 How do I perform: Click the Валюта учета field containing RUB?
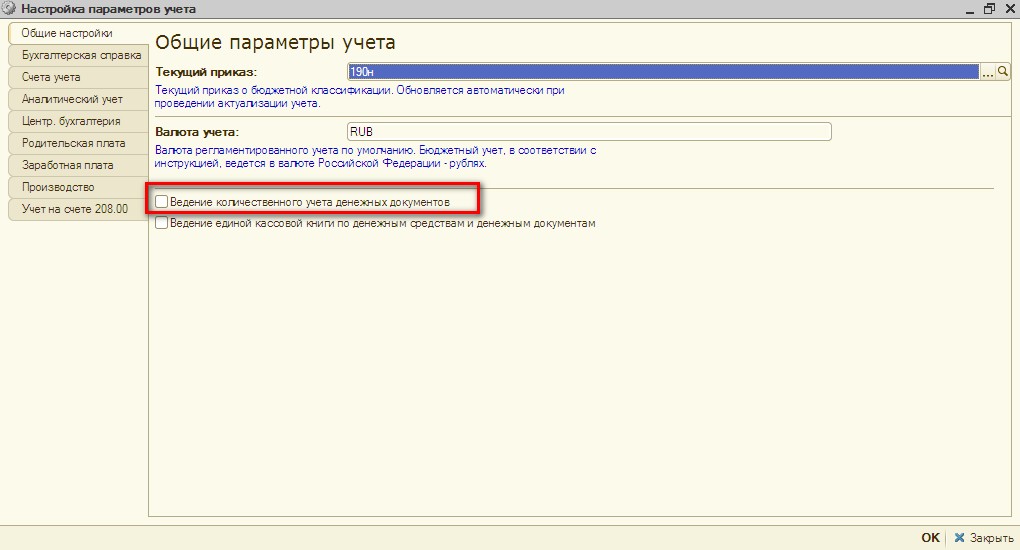588,132
